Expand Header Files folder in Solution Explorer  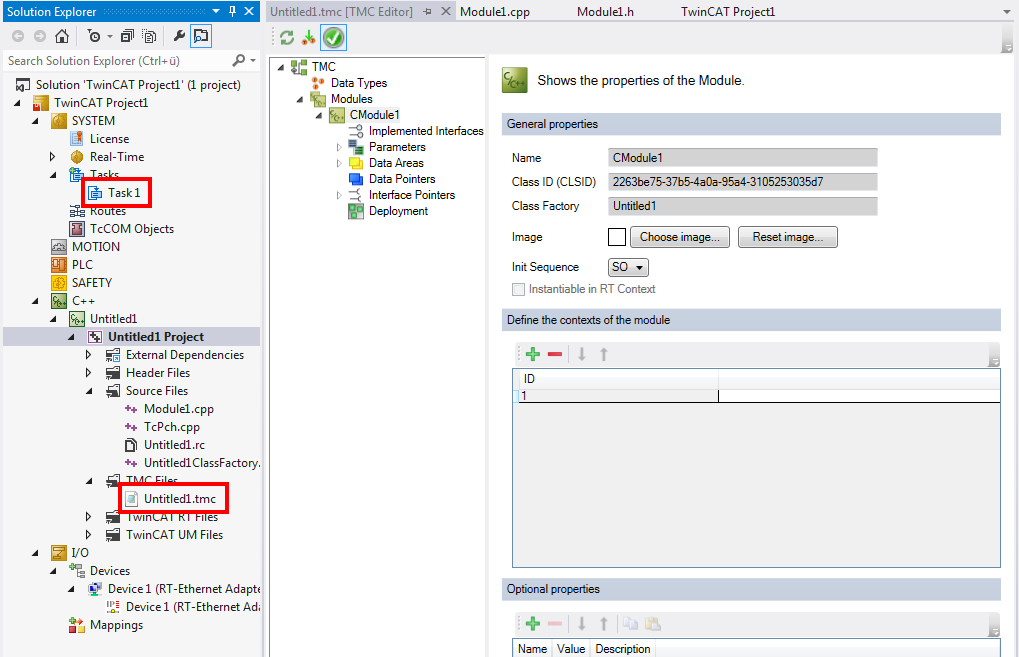click(x=88, y=373)
